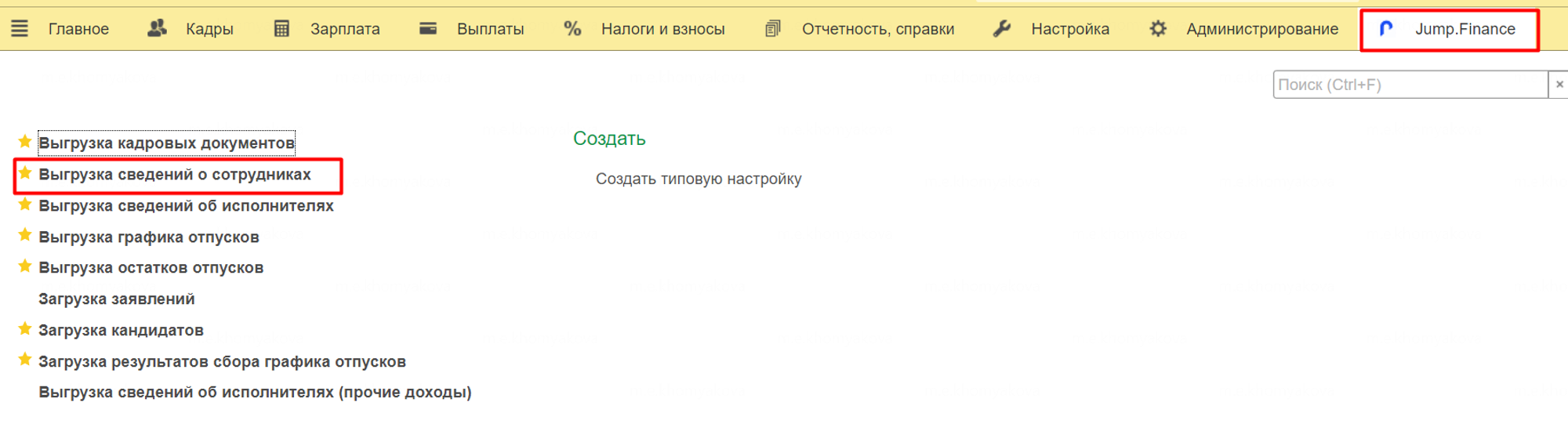Click the Зарплата calculator icon
The image size is (1568, 431).
[x=281, y=29]
